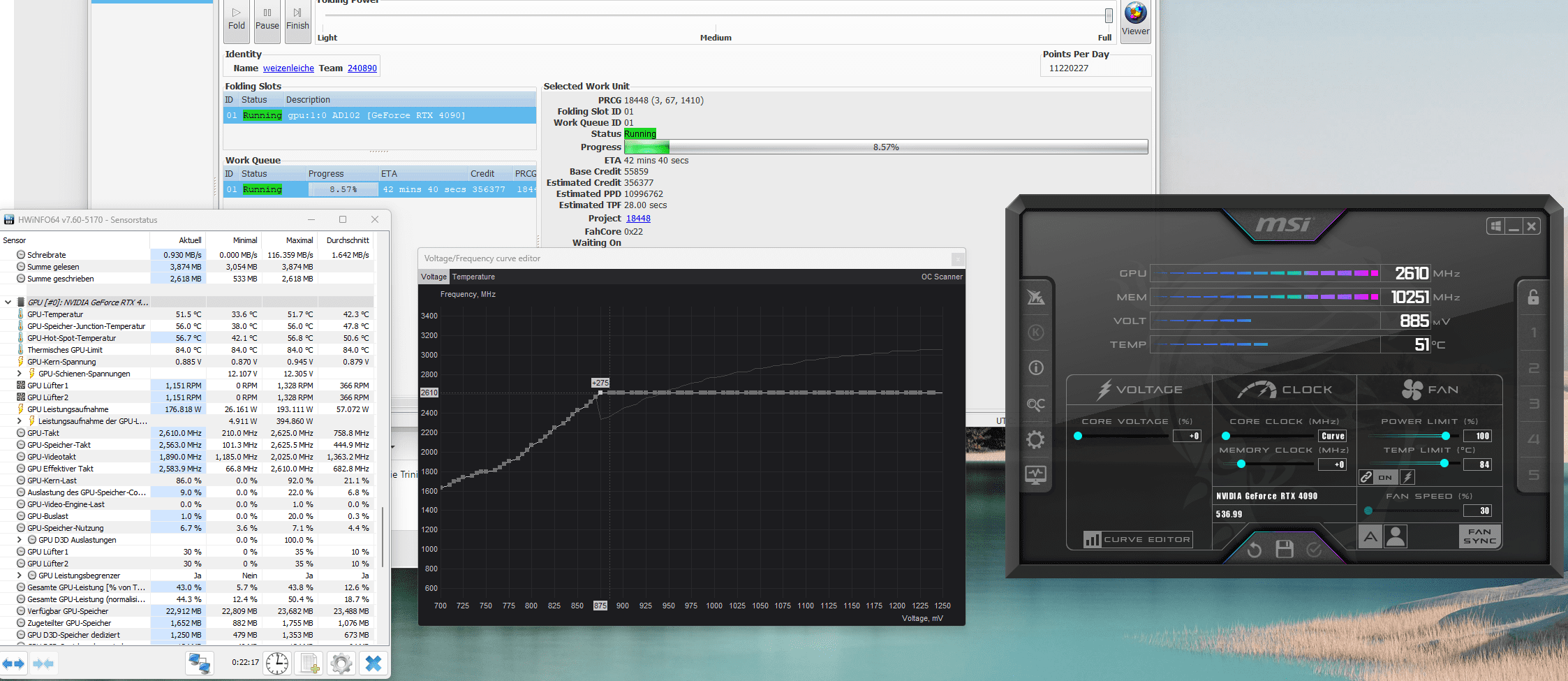Click the Curve core clock value box
This screenshot has height=681, width=1568.
tap(1333, 436)
